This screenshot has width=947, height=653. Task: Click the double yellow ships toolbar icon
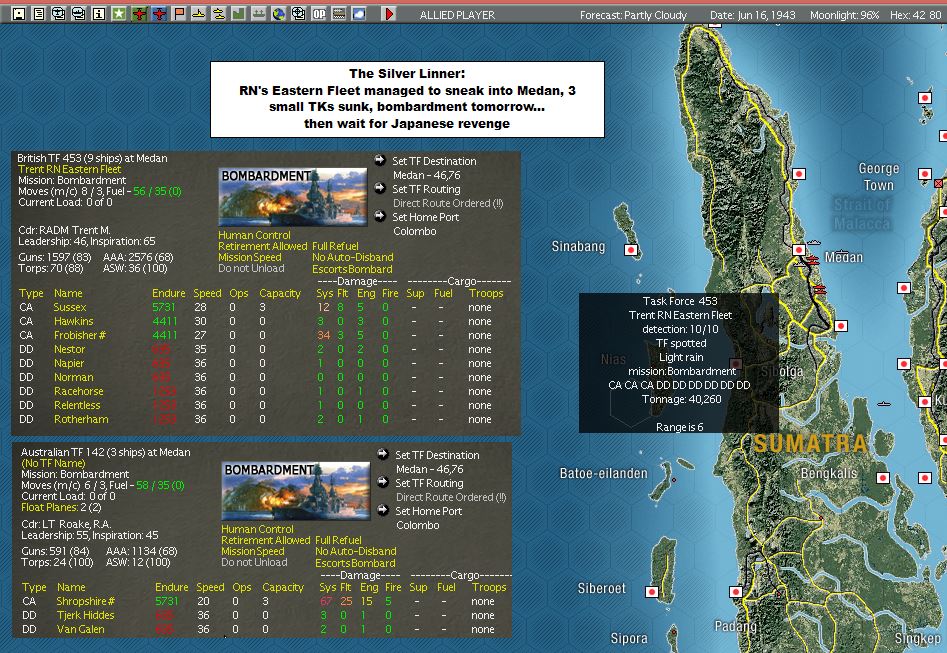(219, 13)
